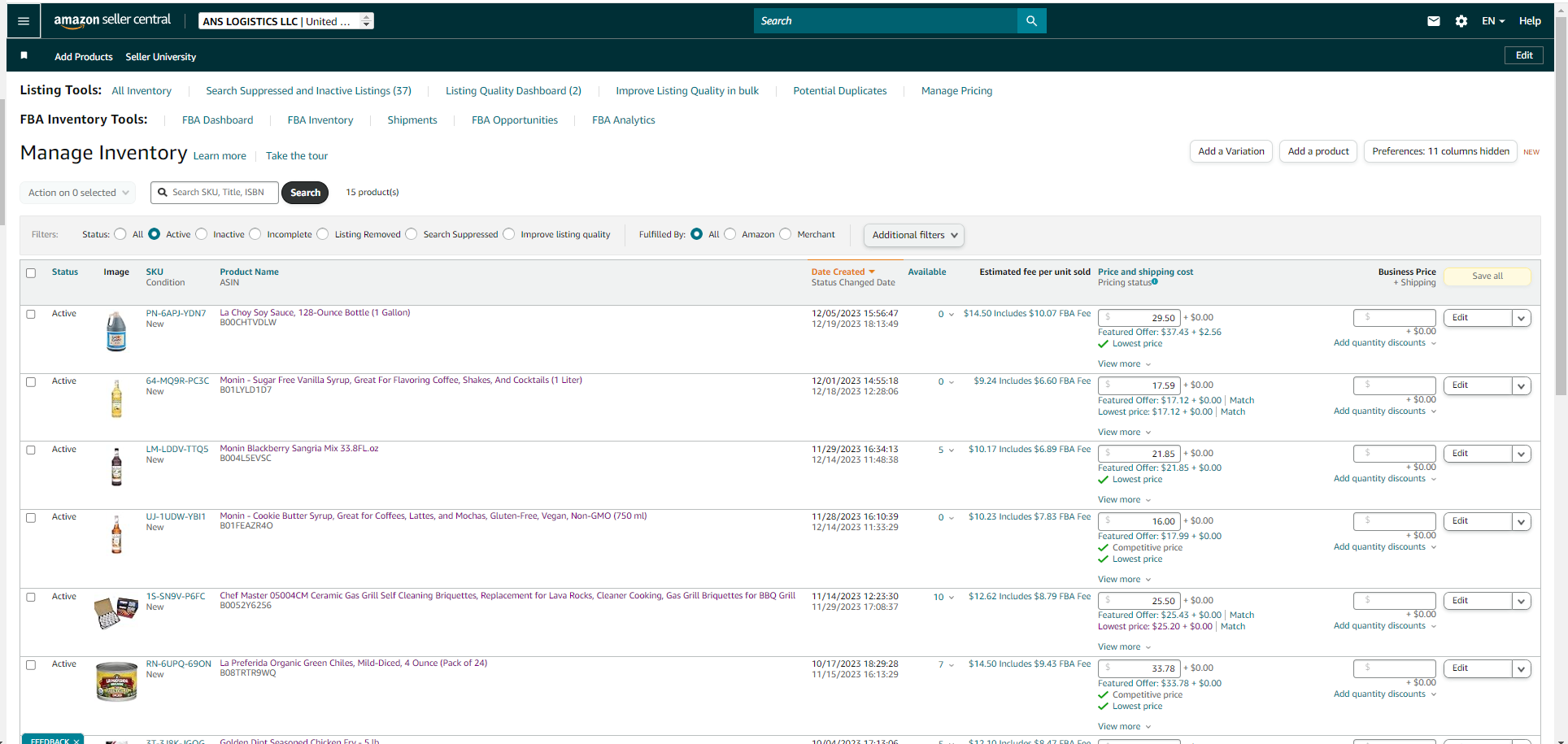Open Monin Blackberry Sangria product image
The width and height of the screenshot is (1568, 744).
pos(116,467)
